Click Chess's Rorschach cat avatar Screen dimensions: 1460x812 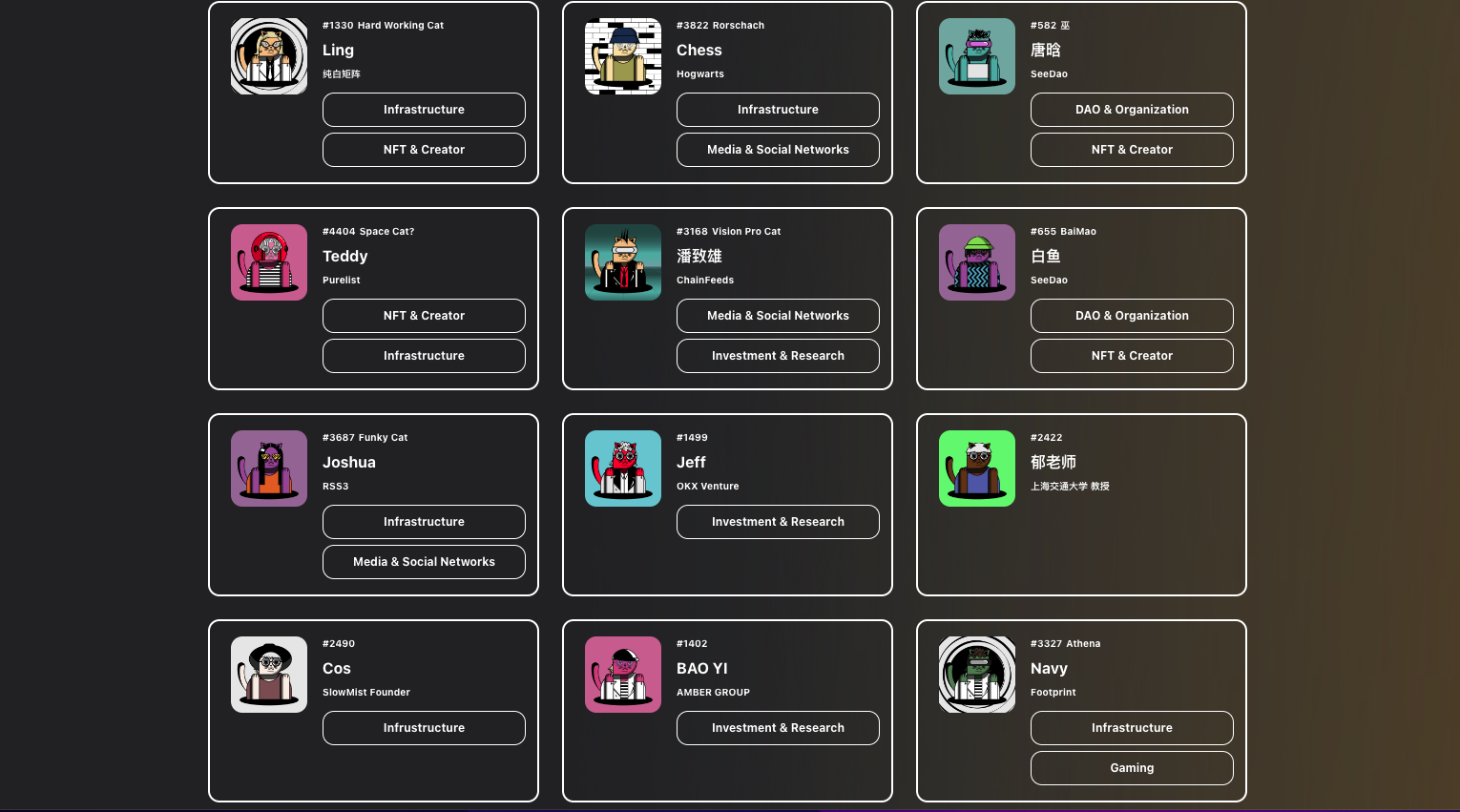[623, 56]
